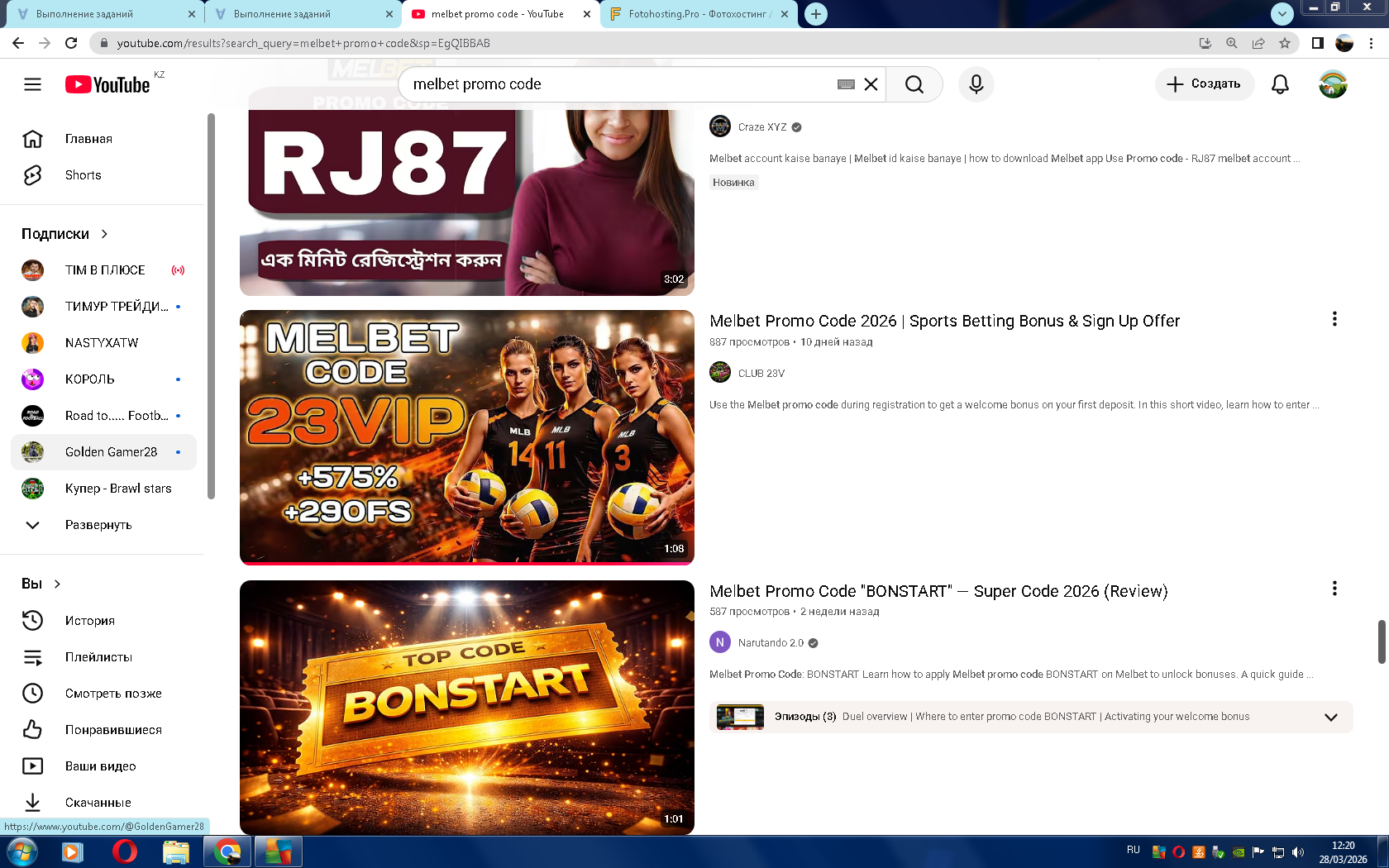Open the Craze XYZ channel avatar
1389x868 pixels.
coord(720,126)
